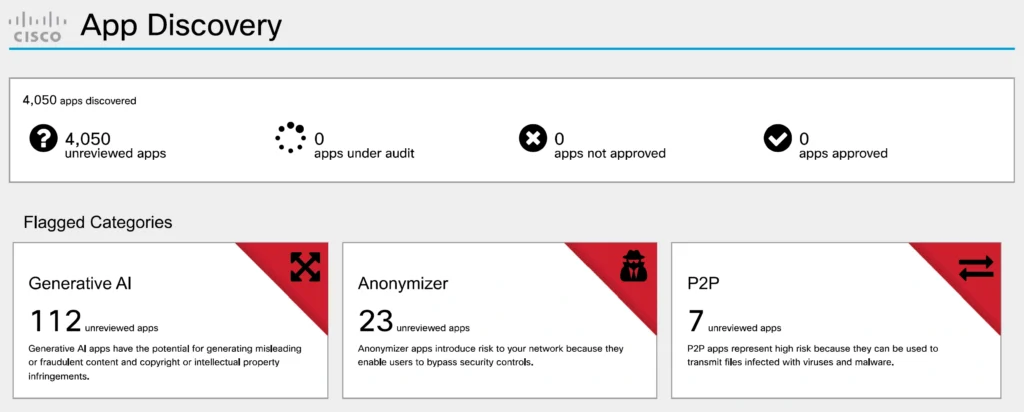Open the P2P category title
Screen dimensions: 1024x412
pos(701,283)
